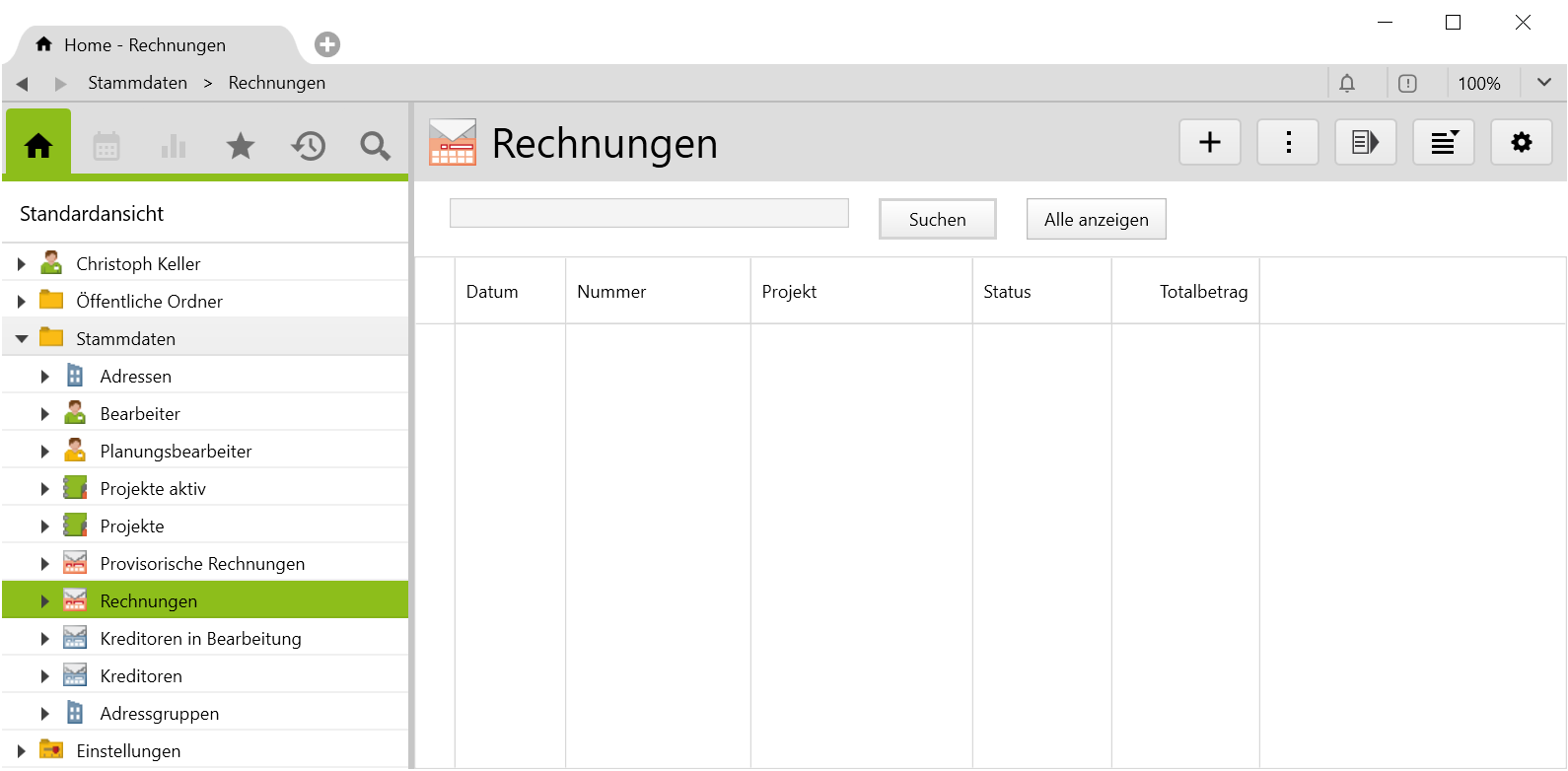The width and height of the screenshot is (1568, 771).
Task: Click the home icon in sidebar toolbar
Action: [x=38, y=146]
